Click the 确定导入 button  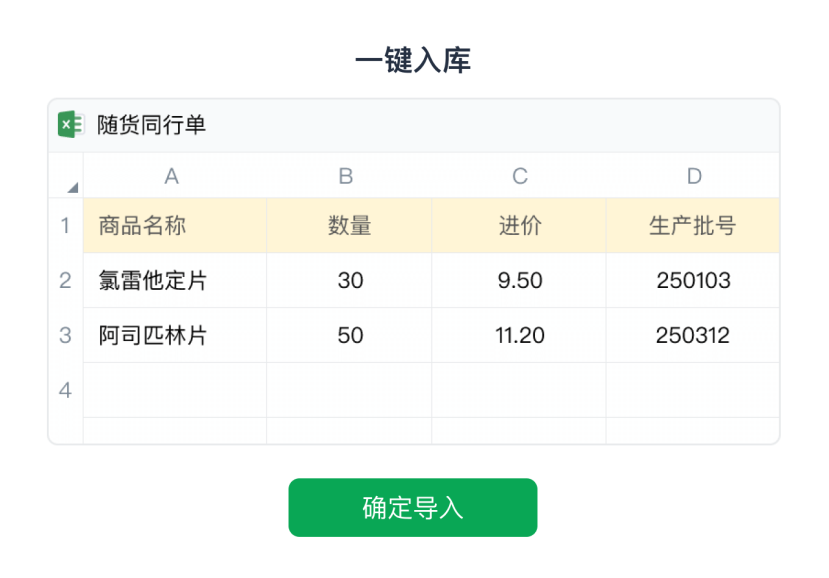413,507
